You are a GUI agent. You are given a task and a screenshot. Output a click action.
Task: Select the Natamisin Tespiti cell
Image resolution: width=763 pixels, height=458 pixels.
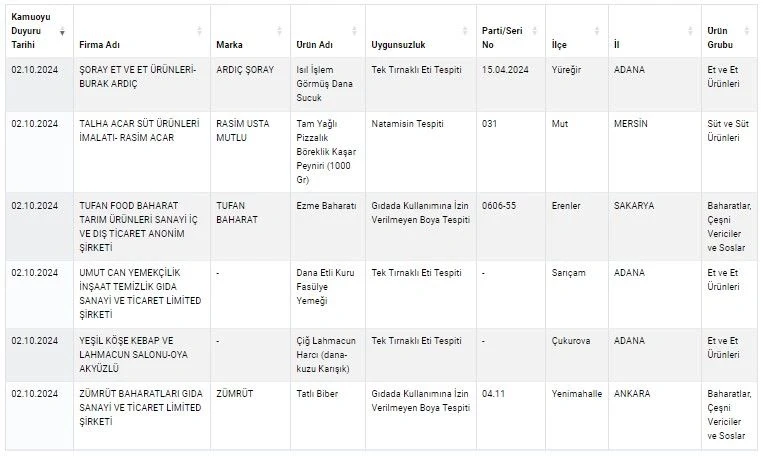[x=421, y=152]
